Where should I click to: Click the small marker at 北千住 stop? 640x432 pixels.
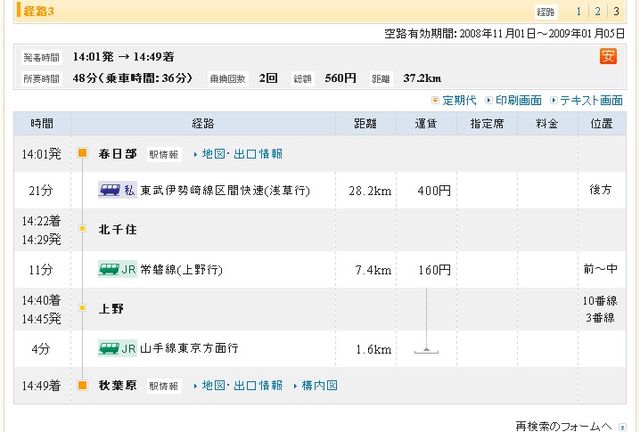point(82,229)
